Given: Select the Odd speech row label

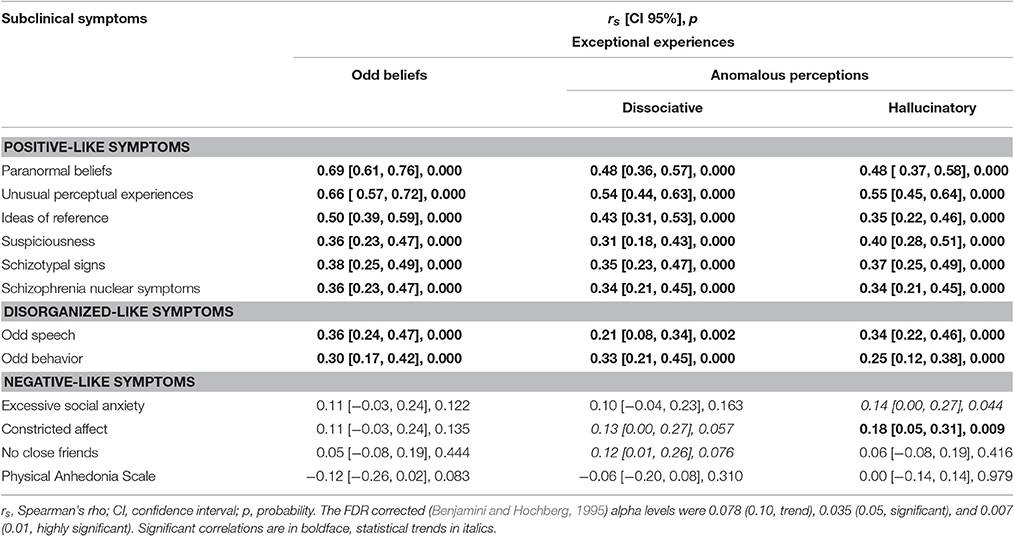Looking at the screenshot, I should tap(38, 335).
